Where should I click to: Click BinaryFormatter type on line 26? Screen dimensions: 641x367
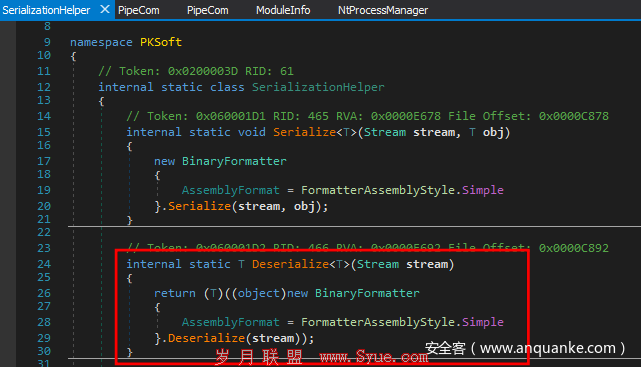point(367,293)
